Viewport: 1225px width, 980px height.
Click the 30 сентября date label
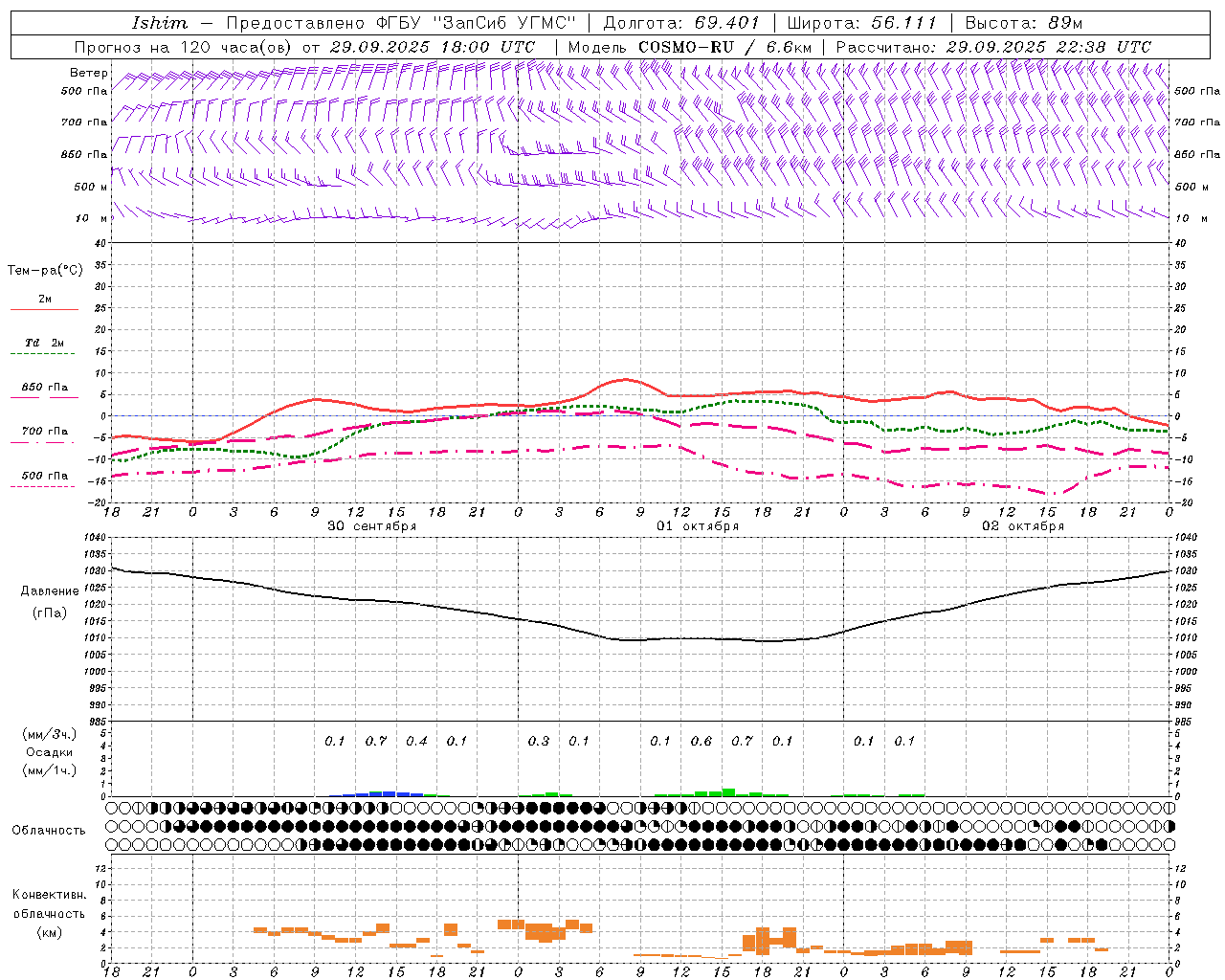click(371, 526)
